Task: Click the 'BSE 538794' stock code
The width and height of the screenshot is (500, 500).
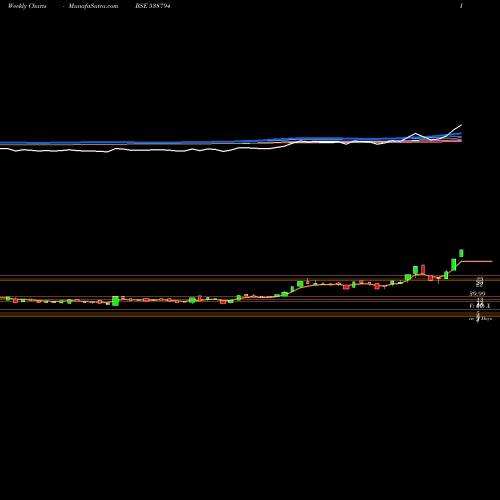Action: pyautogui.click(x=153, y=6)
